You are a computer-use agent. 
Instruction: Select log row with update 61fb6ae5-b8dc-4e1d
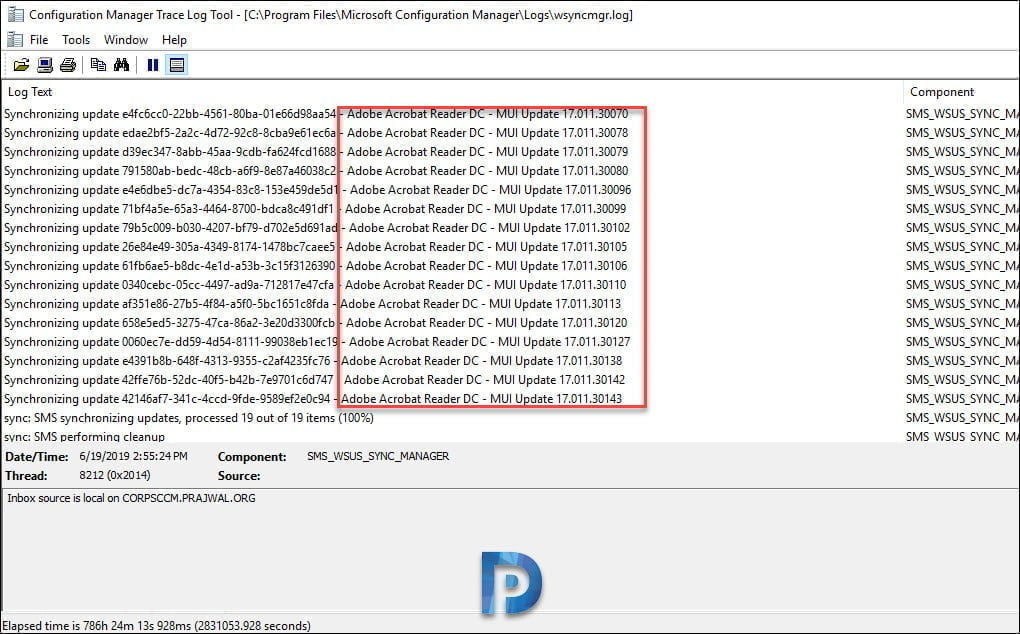coord(510,266)
